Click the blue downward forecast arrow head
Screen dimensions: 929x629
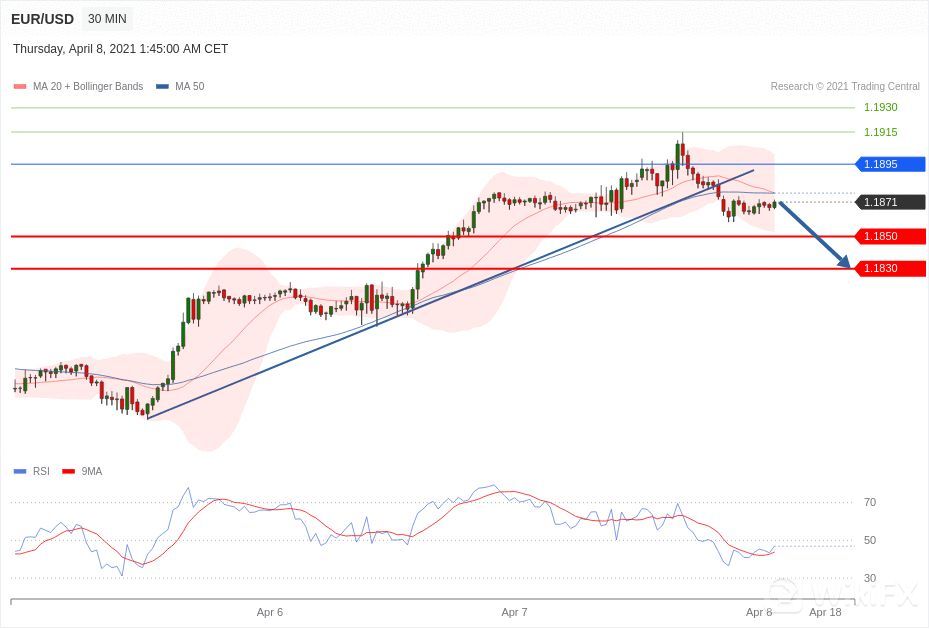tap(845, 262)
